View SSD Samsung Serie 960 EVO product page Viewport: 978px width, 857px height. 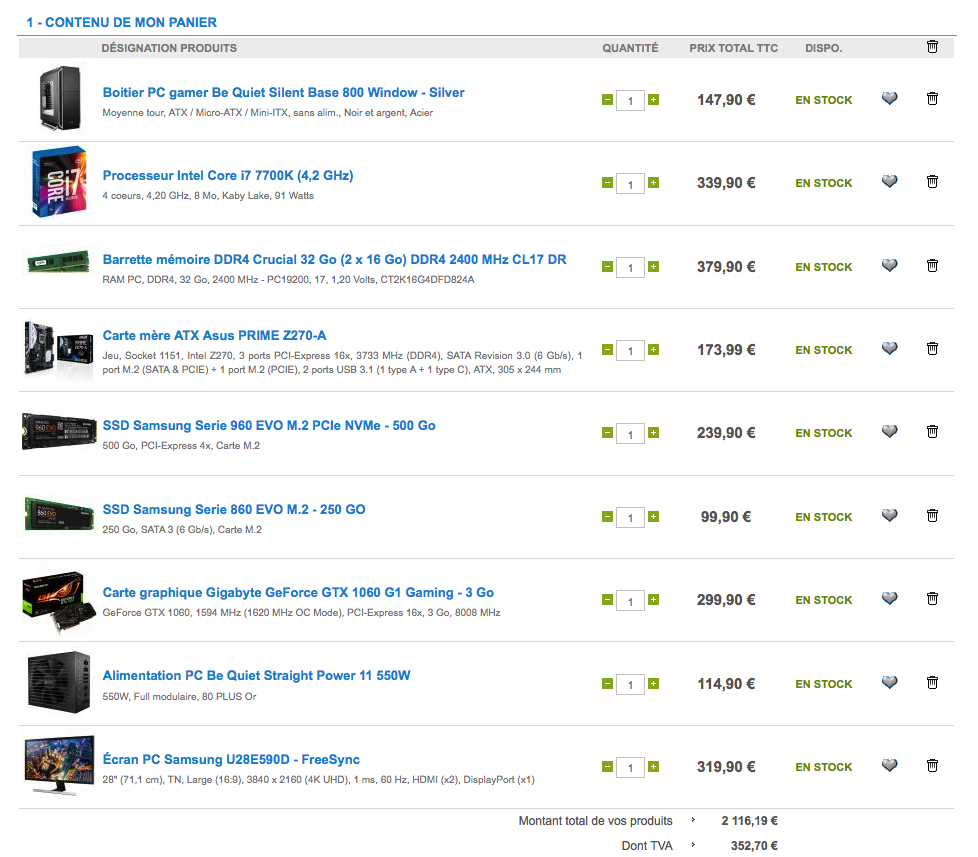pyautogui.click(x=269, y=425)
